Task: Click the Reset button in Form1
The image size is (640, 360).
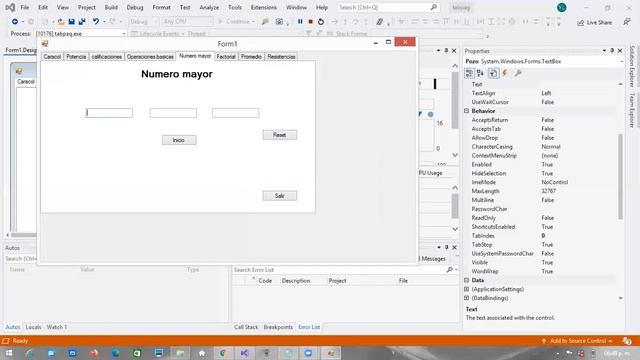Action: click(x=280, y=135)
